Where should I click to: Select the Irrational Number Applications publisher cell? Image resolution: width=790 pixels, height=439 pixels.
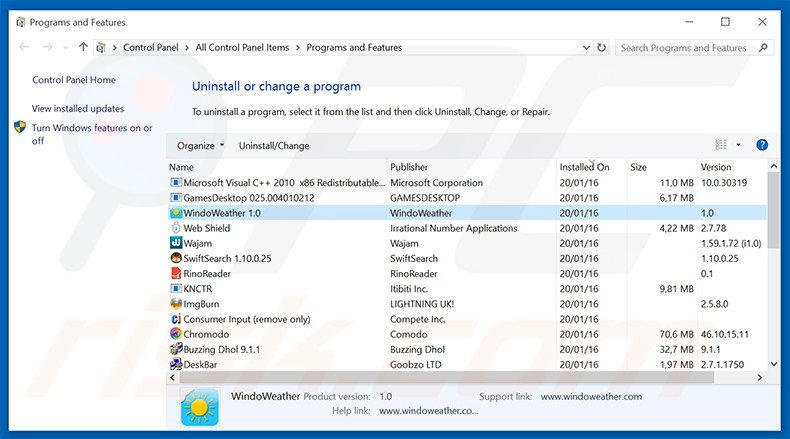coord(453,228)
